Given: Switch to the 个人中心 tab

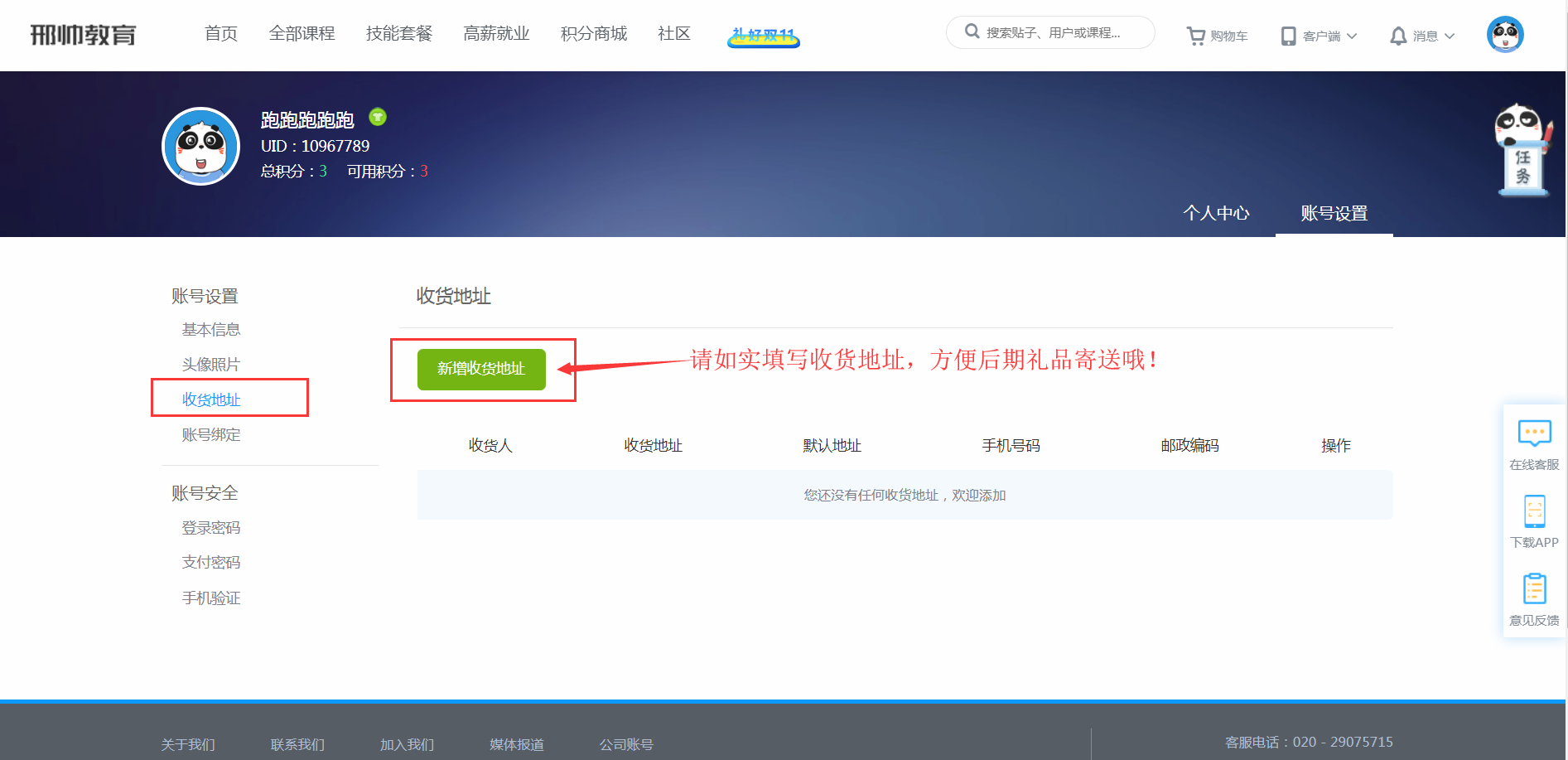Looking at the screenshot, I should click(1215, 213).
